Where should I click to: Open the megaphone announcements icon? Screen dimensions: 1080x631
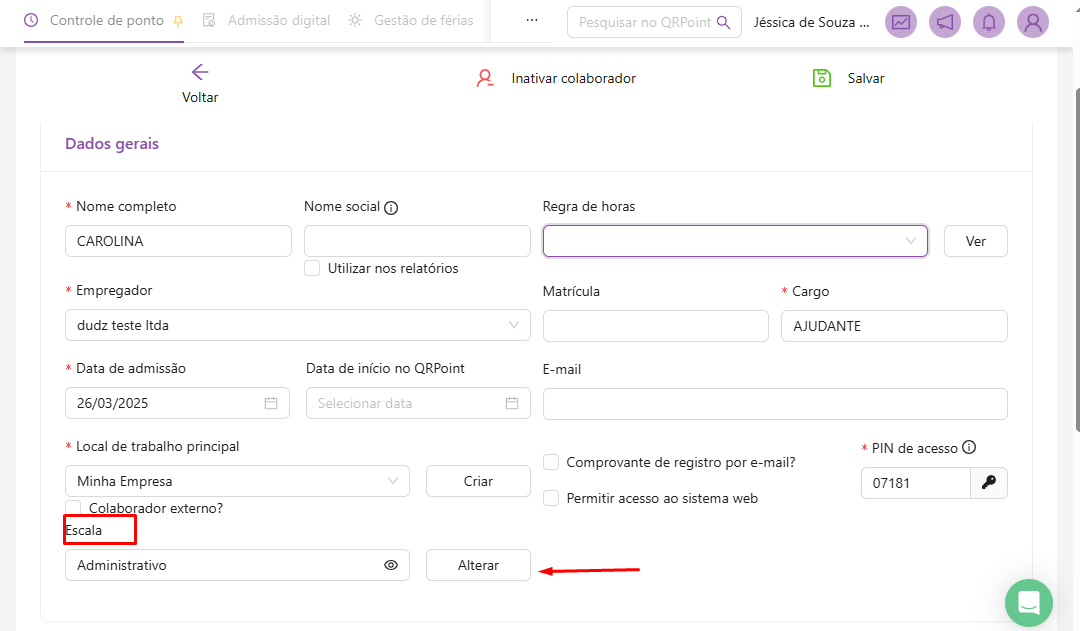pos(945,22)
